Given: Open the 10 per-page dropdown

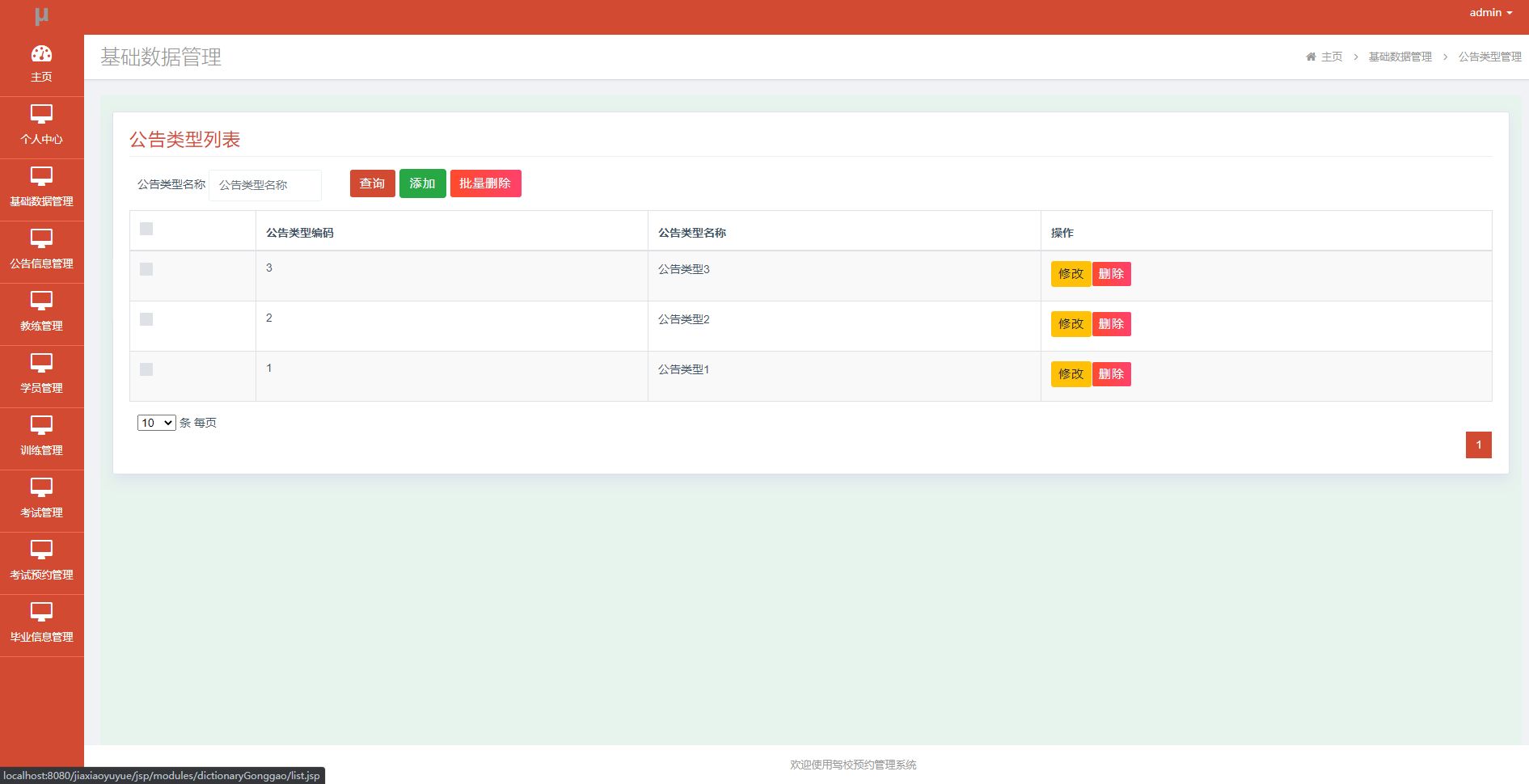Looking at the screenshot, I should [x=157, y=423].
